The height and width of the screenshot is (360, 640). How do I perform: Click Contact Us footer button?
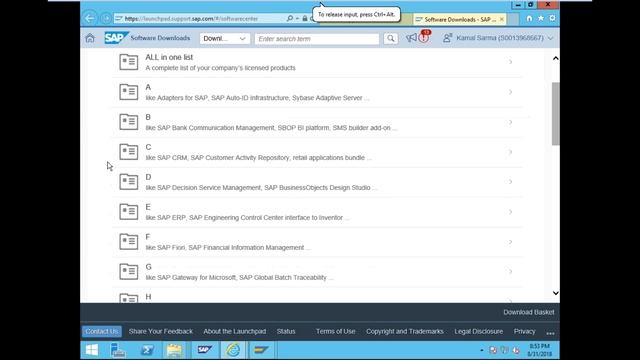(102, 331)
